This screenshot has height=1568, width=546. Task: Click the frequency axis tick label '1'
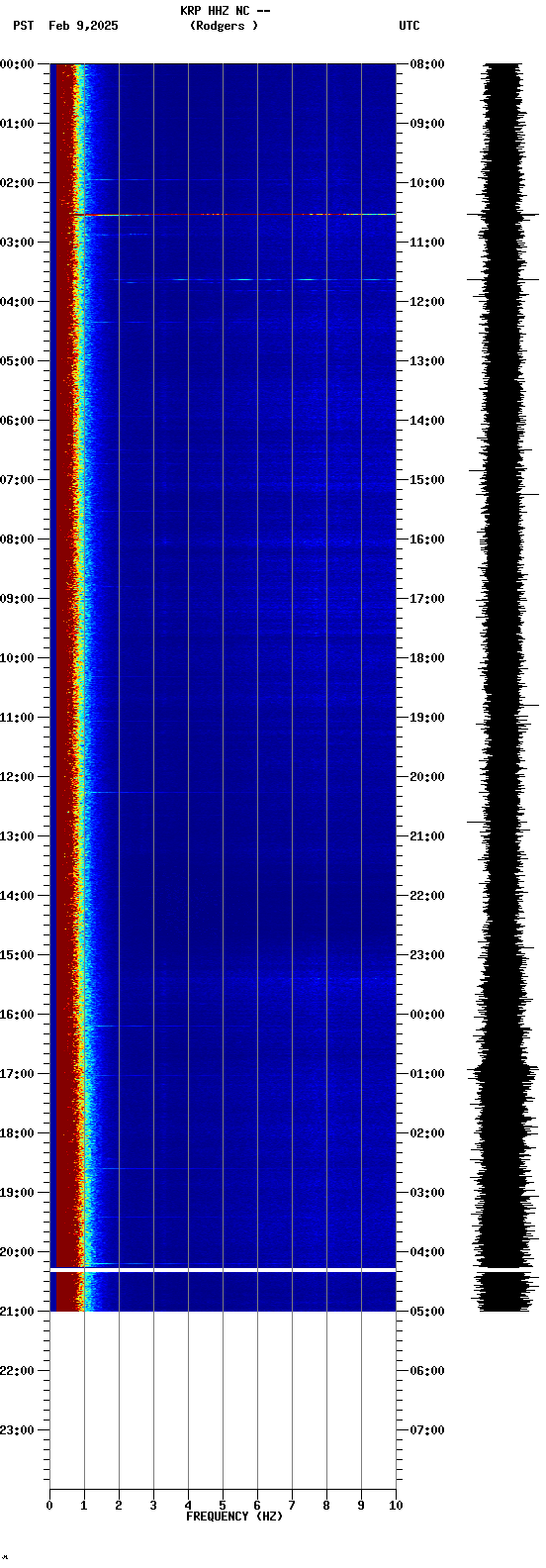point(84,1506)
